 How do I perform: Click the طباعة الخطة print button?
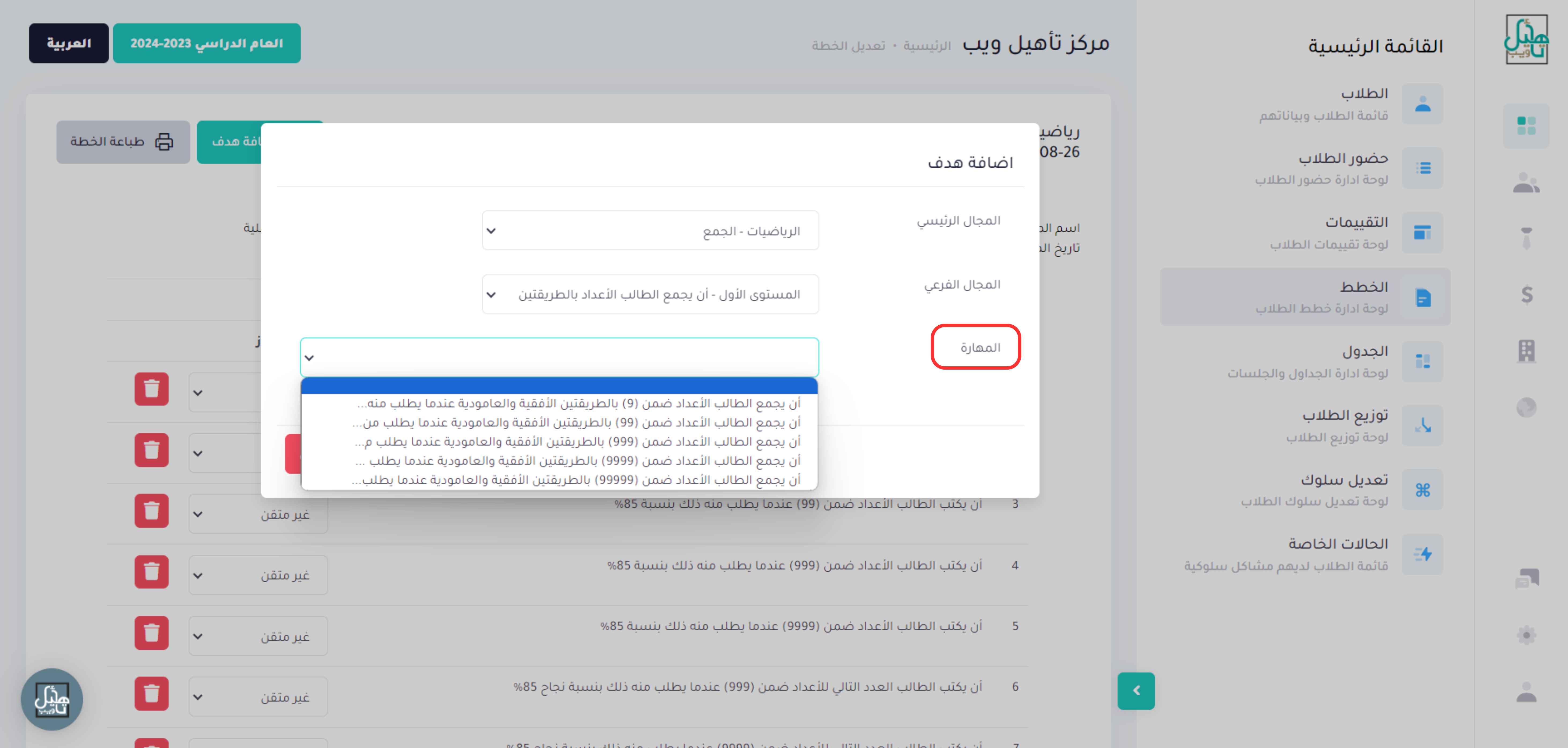tap(123, 142)
